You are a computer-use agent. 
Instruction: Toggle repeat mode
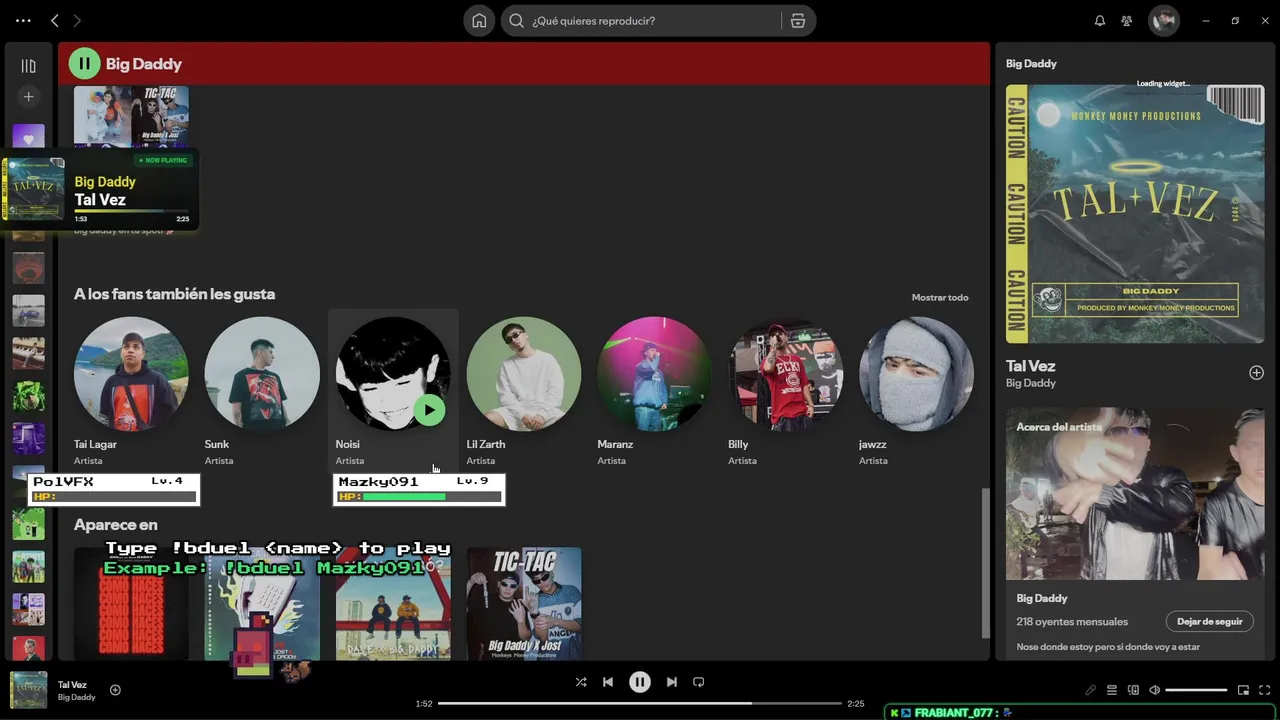click(699, 682)
